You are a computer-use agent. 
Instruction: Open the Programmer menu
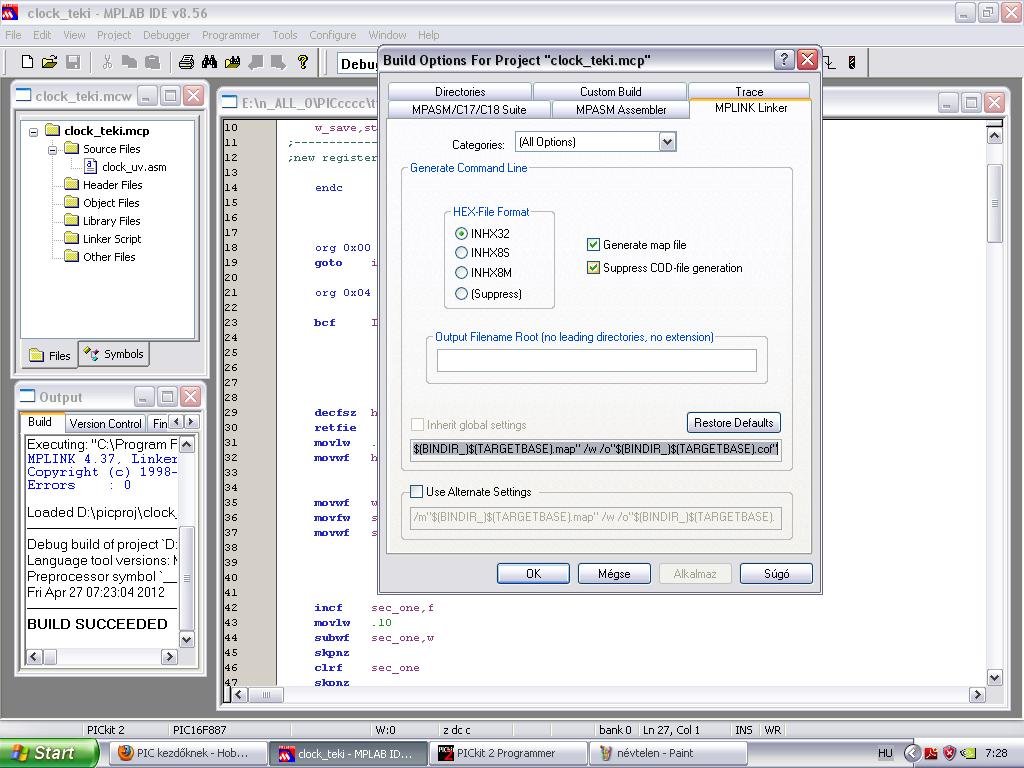coord(231,35)
